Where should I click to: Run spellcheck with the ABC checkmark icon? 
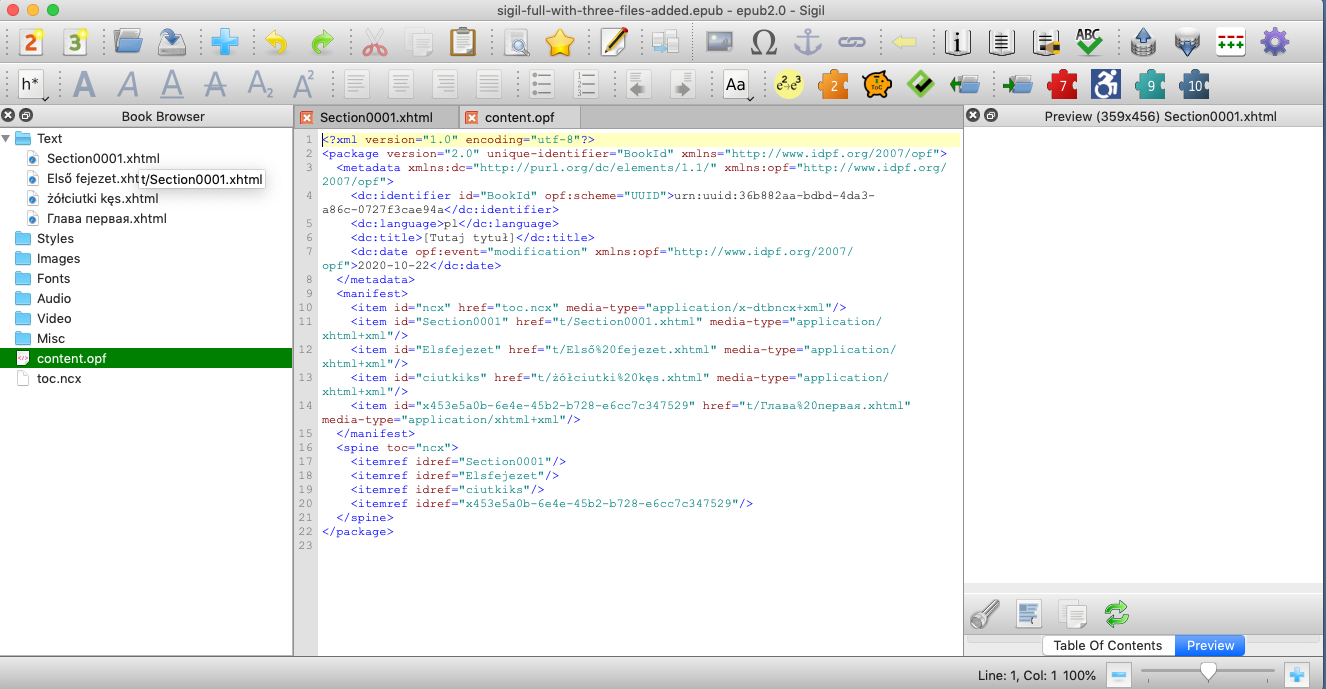click(1089, 43)
